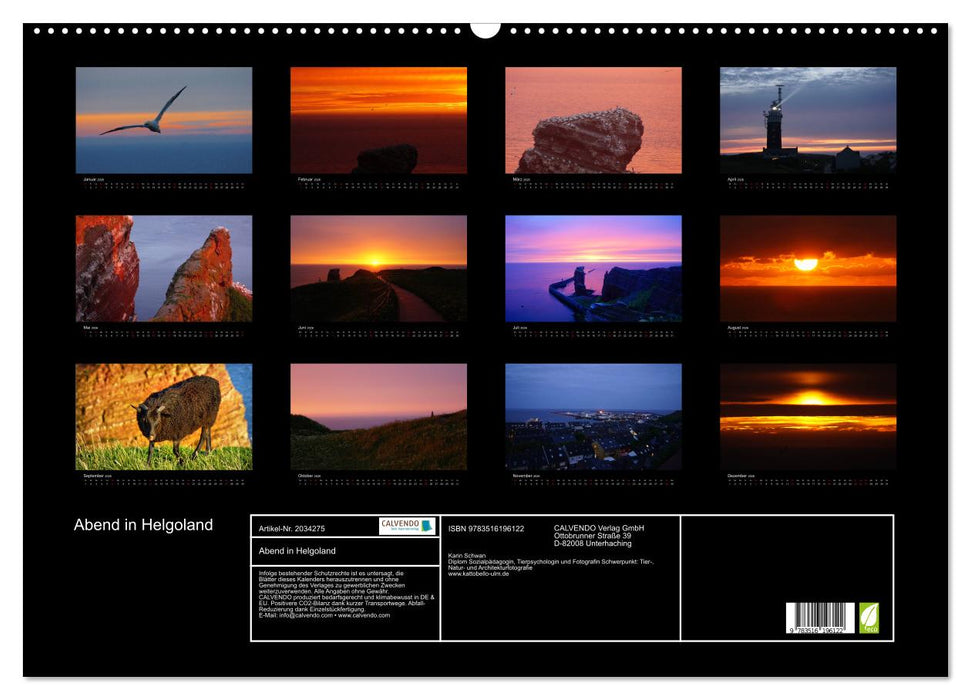The width and height of the screenshot is (971, 700).
Task: Select the April lighthouse thumbnail
Action: 808,120
